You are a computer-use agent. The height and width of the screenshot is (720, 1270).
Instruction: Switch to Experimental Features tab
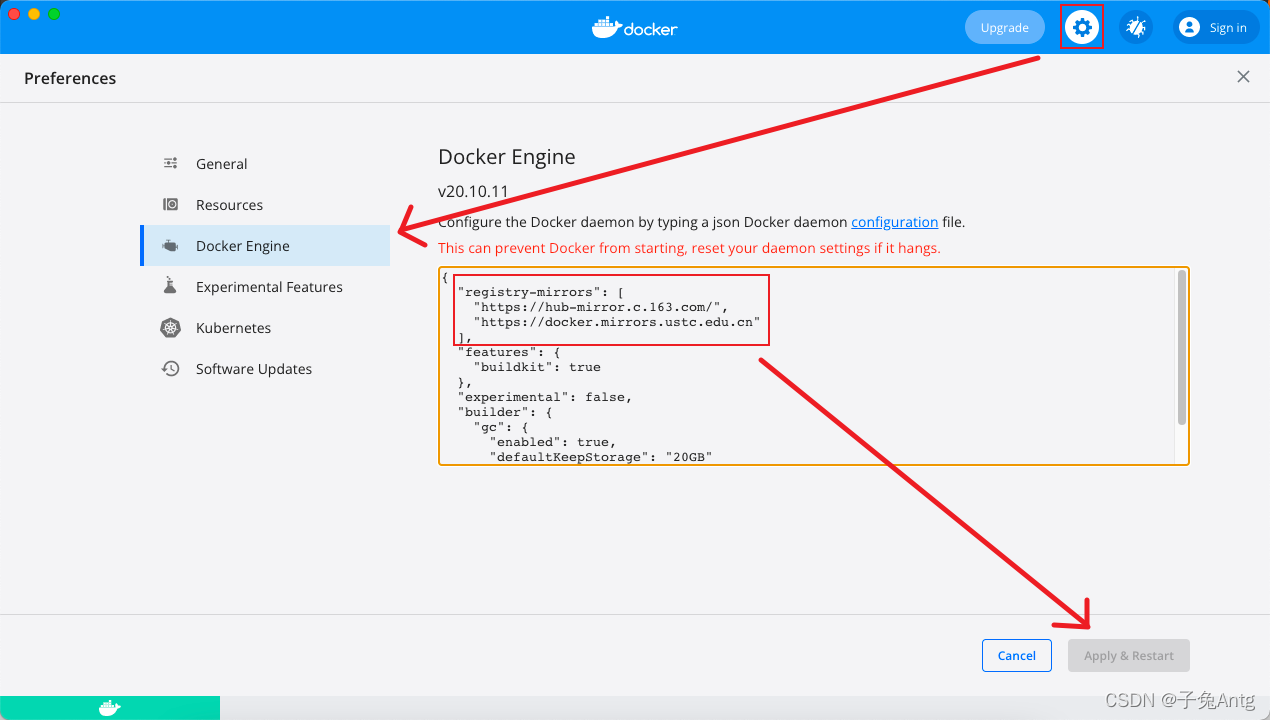click(265, 287)
